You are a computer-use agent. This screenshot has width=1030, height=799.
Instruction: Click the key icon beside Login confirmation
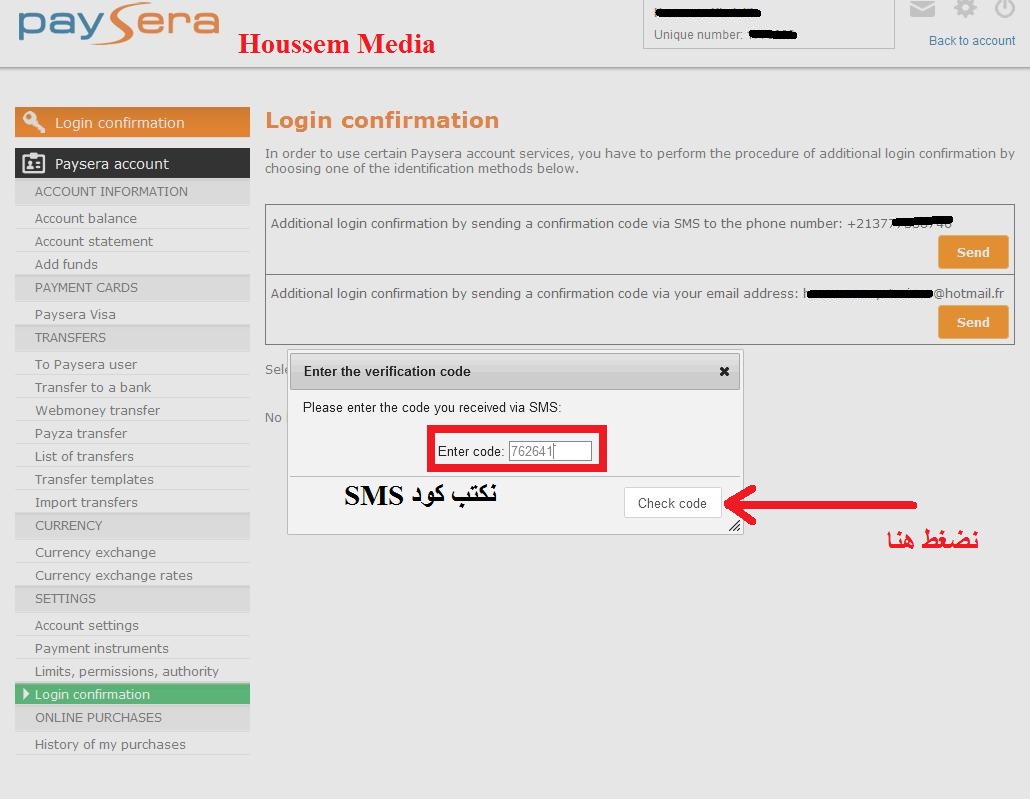(x=34, y=122)
